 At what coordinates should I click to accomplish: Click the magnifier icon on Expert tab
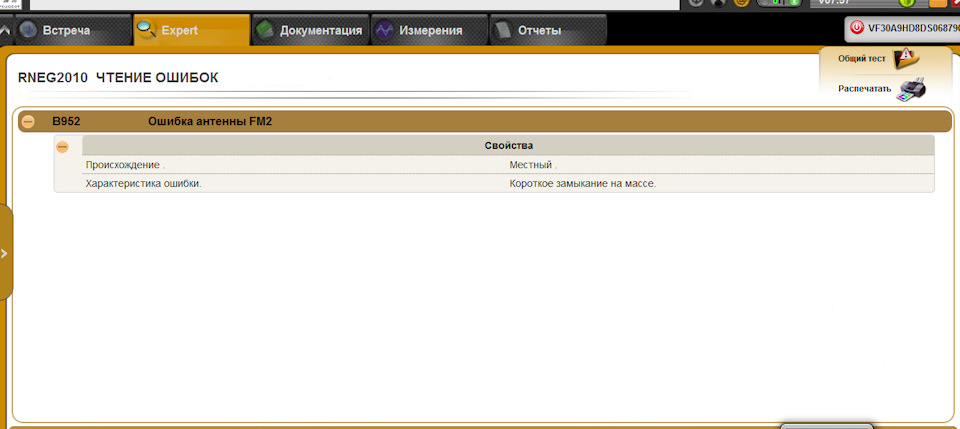pos(147,29)
